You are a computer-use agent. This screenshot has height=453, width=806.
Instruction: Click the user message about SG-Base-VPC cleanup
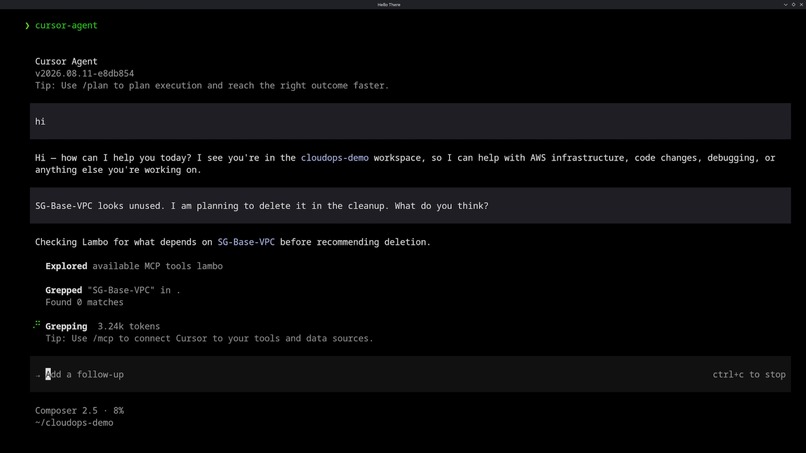410,206
